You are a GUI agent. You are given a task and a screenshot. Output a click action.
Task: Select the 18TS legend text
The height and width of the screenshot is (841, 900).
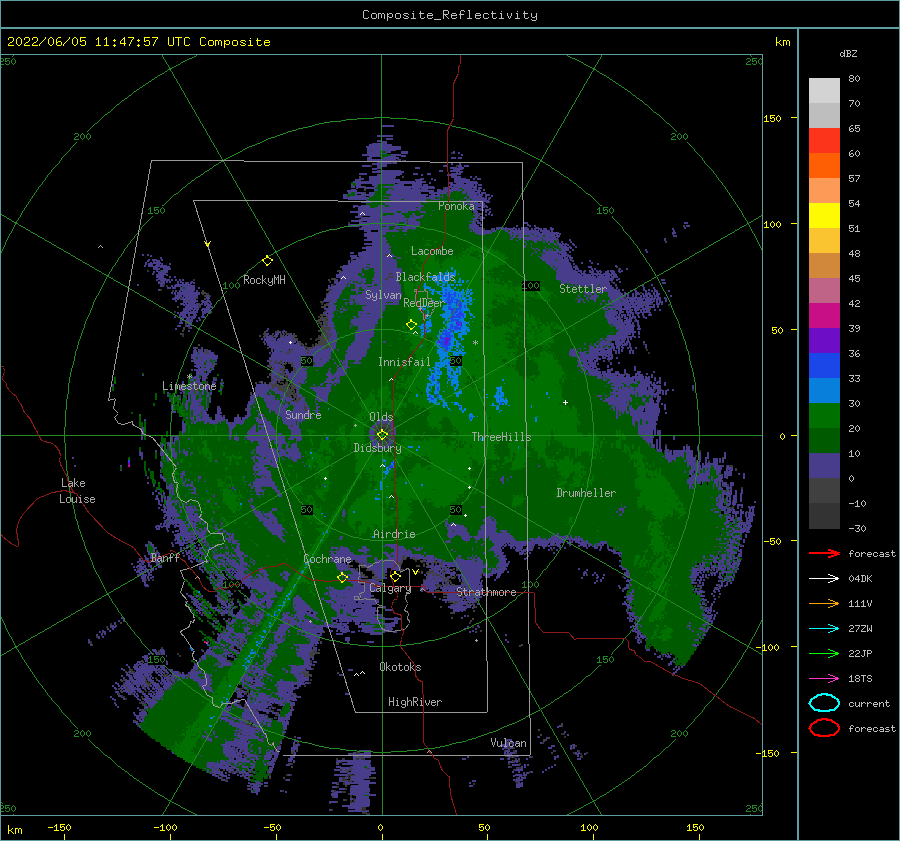[860, 679]
